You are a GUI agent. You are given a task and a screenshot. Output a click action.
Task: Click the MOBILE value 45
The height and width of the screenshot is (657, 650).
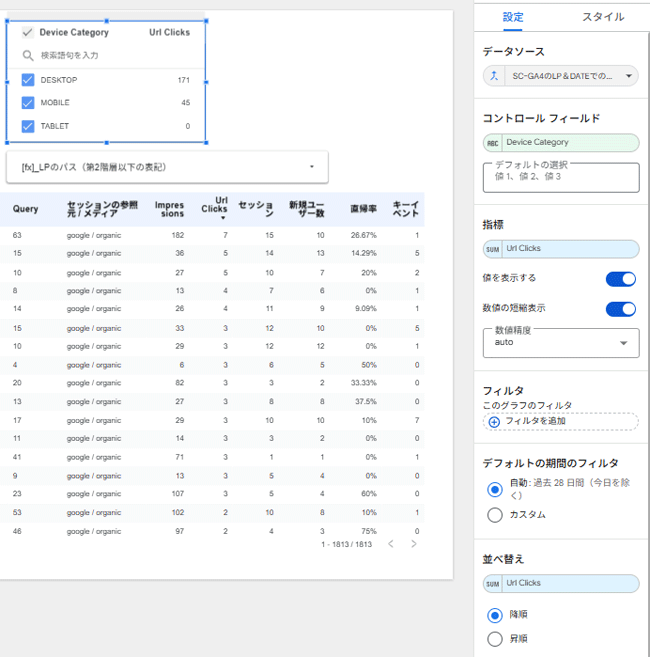(186, 103)
